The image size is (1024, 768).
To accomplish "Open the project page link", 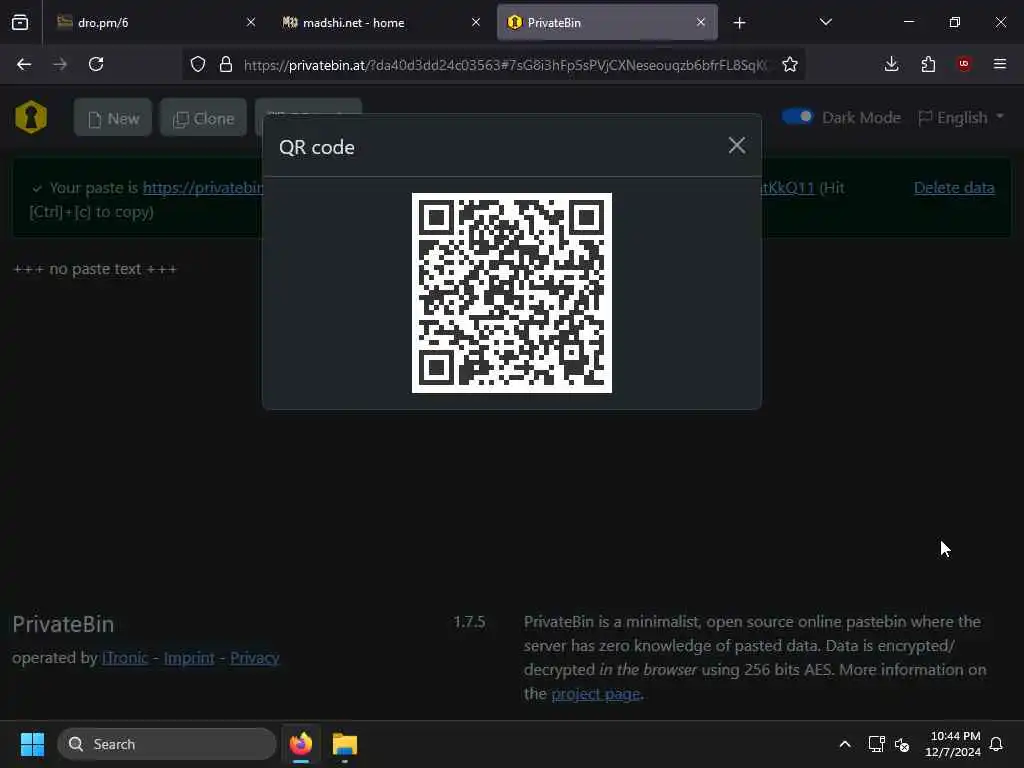I will pos(596,694).
